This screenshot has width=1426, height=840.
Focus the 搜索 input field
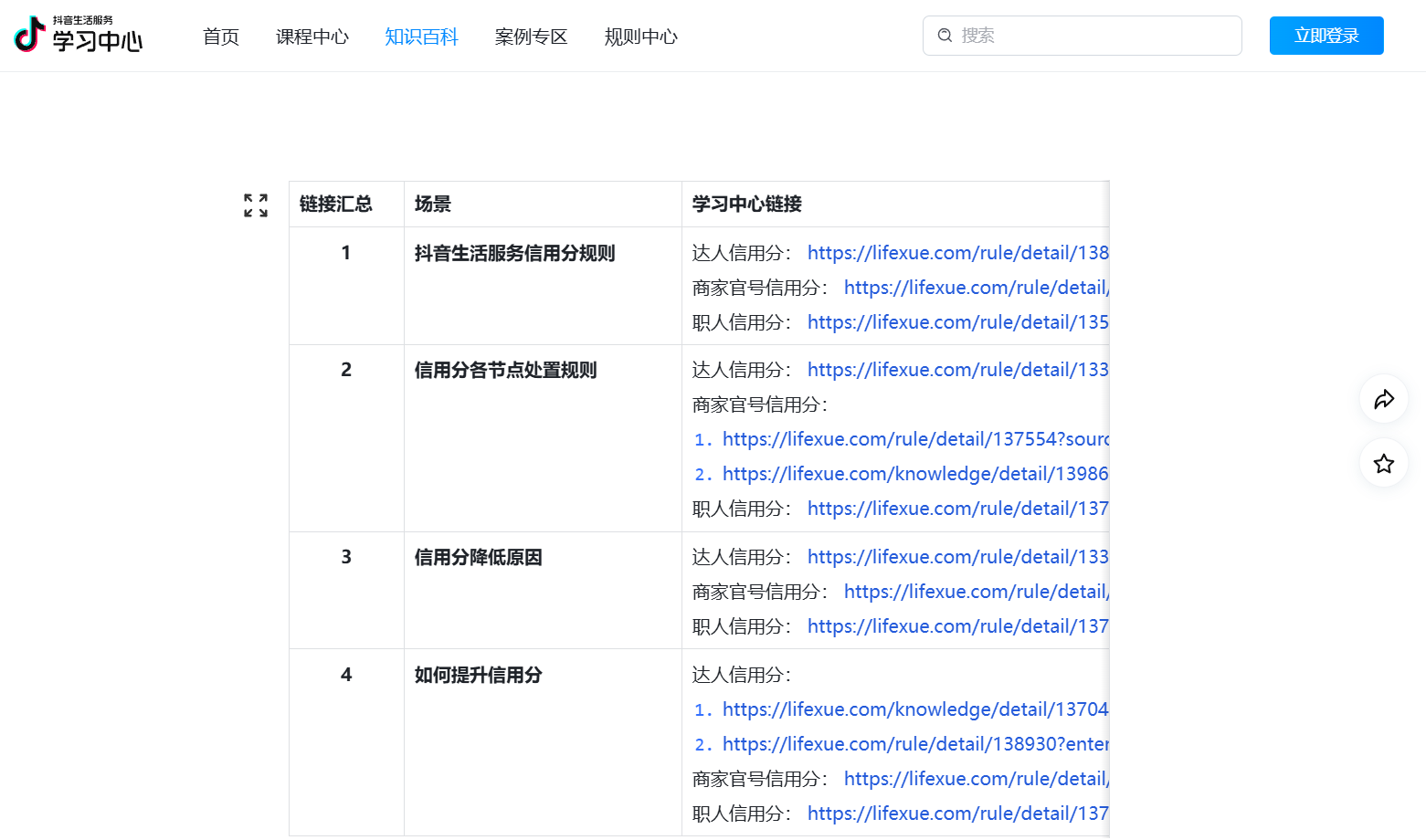point(1083,36)
